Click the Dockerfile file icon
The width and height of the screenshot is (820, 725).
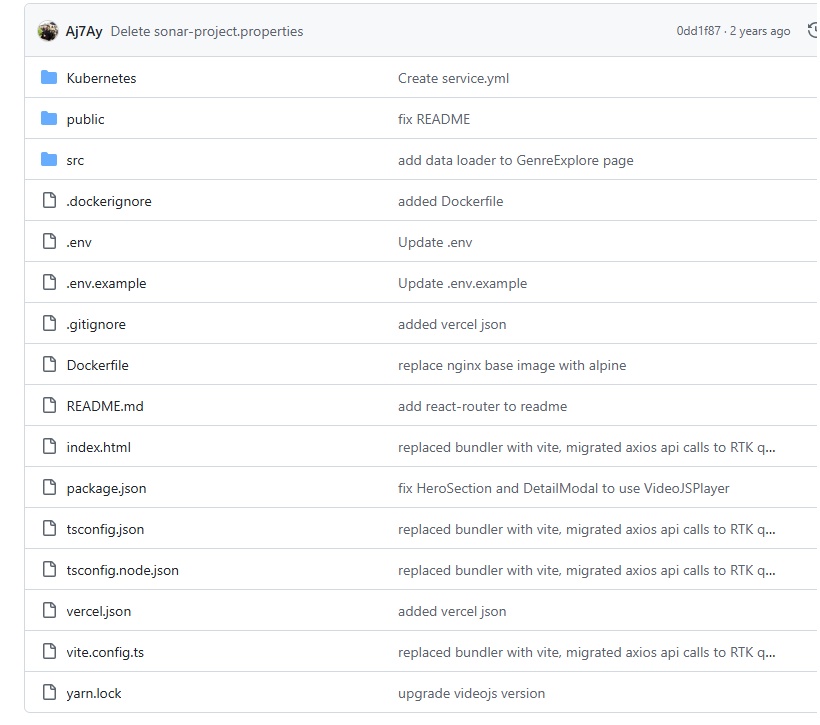(49, 365)
